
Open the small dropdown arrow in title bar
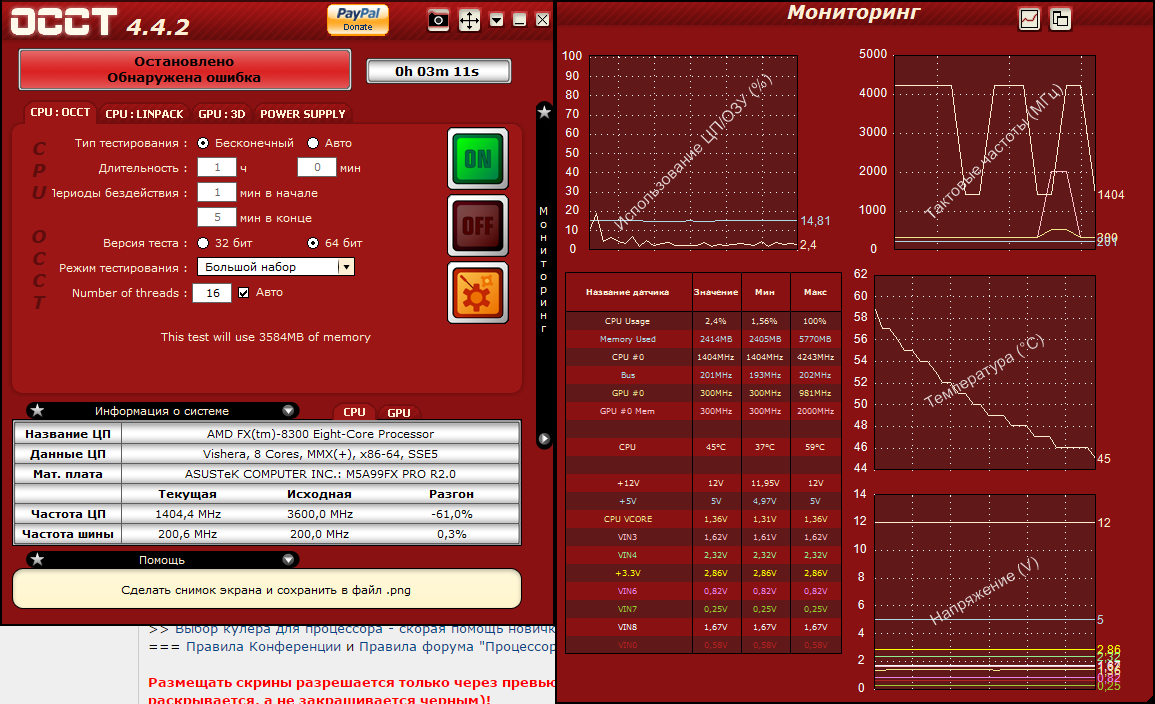point(496,20)
